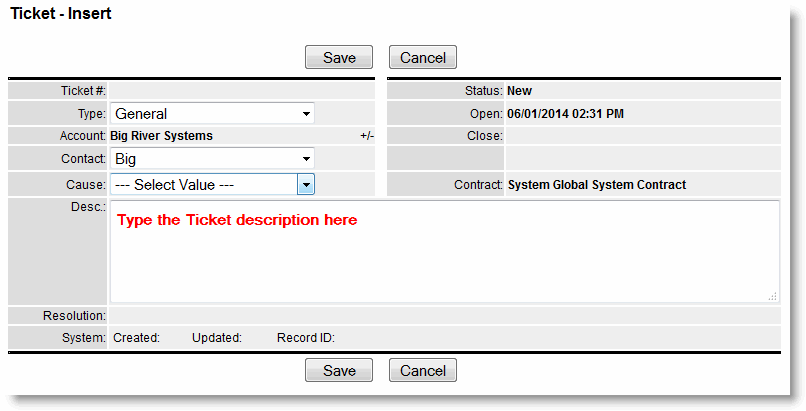Click the Open date 06/01/2014 02:31 PM
The height and width of the screenshot is (411, 806).
click(565, 114)
